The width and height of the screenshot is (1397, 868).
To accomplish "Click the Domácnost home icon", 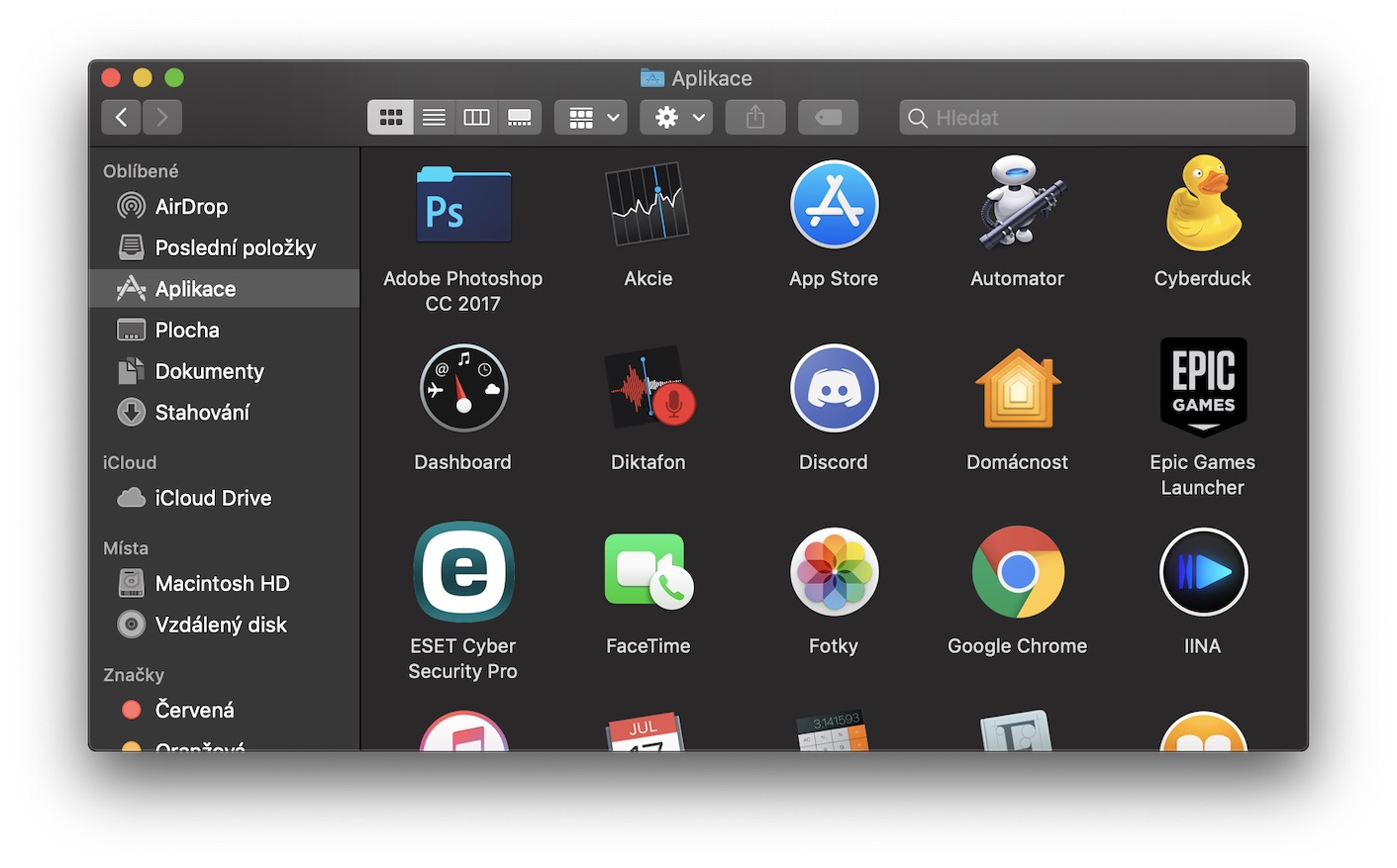I will point(1018,388).
